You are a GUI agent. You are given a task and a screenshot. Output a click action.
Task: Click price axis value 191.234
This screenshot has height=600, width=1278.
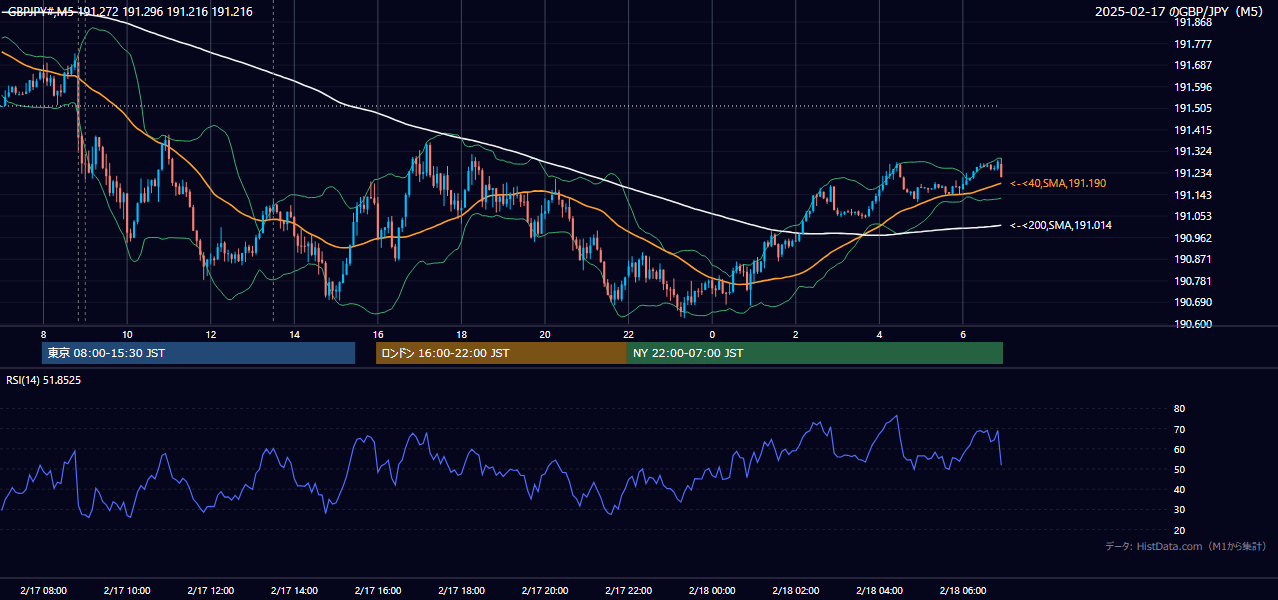(1192, 173)
